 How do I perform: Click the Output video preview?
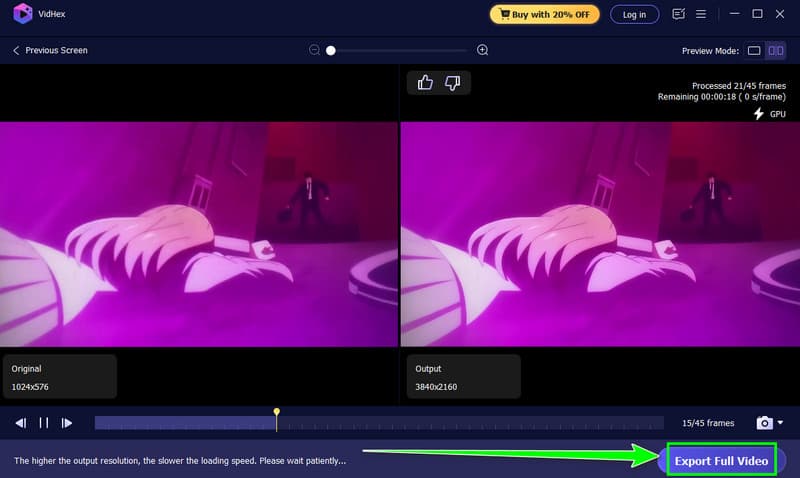coord(600,234)
